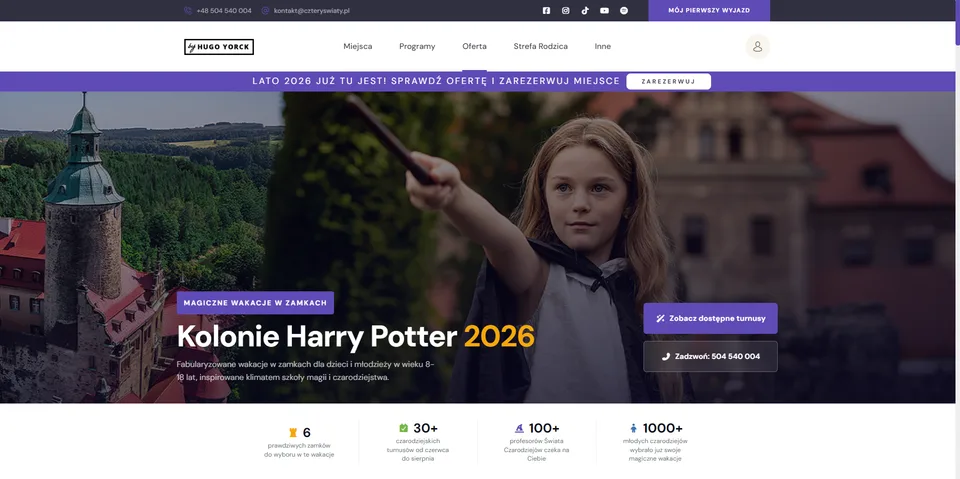Image resolution: width=960 pixels, height=479 pixels.
Task: Click the phone icon in top bar
Action: coord(187,10)
